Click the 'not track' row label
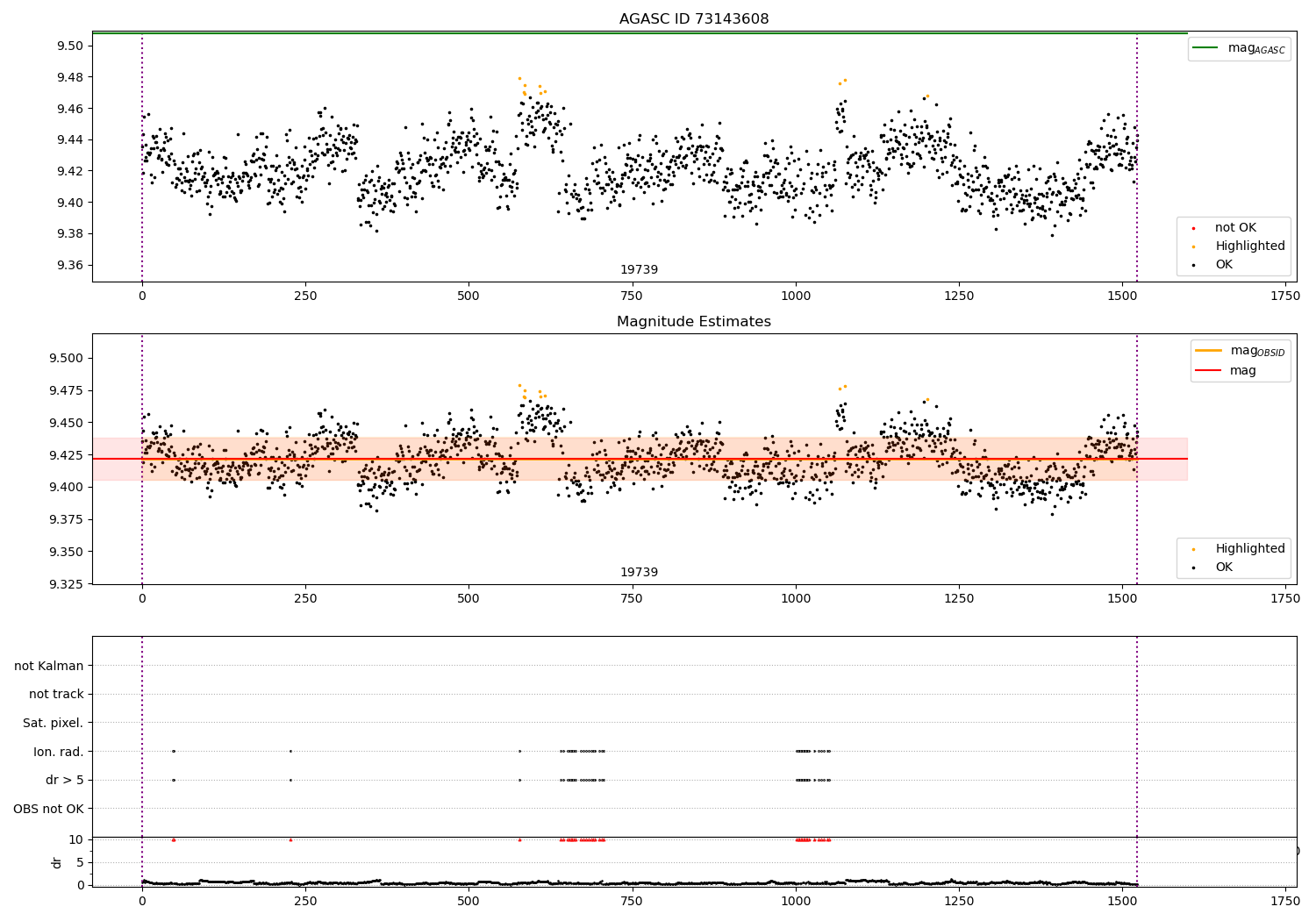The image size is (1316, 921). 56,694
